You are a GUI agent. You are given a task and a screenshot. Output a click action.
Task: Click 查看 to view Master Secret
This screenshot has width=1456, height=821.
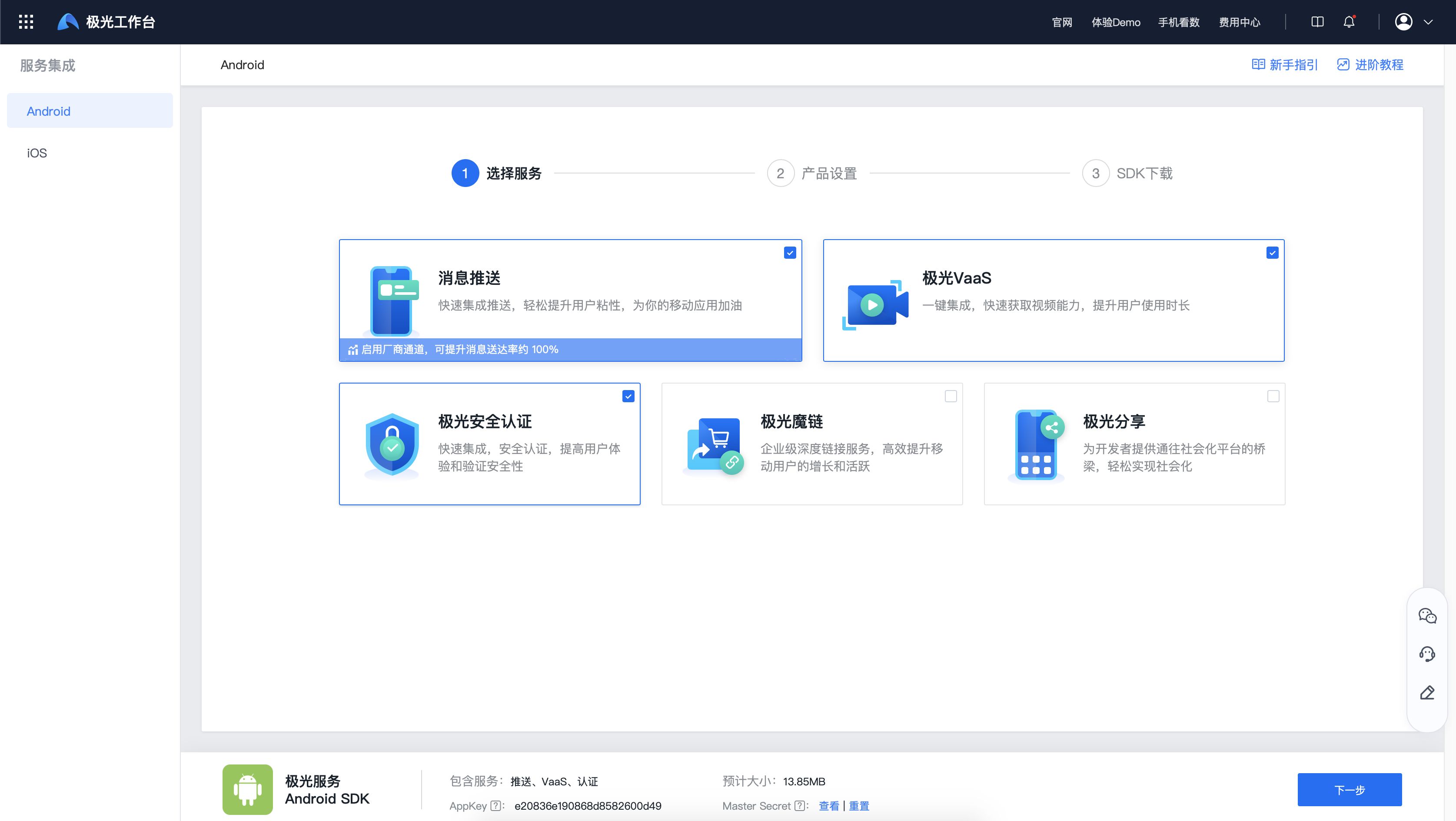pos(828,806)
